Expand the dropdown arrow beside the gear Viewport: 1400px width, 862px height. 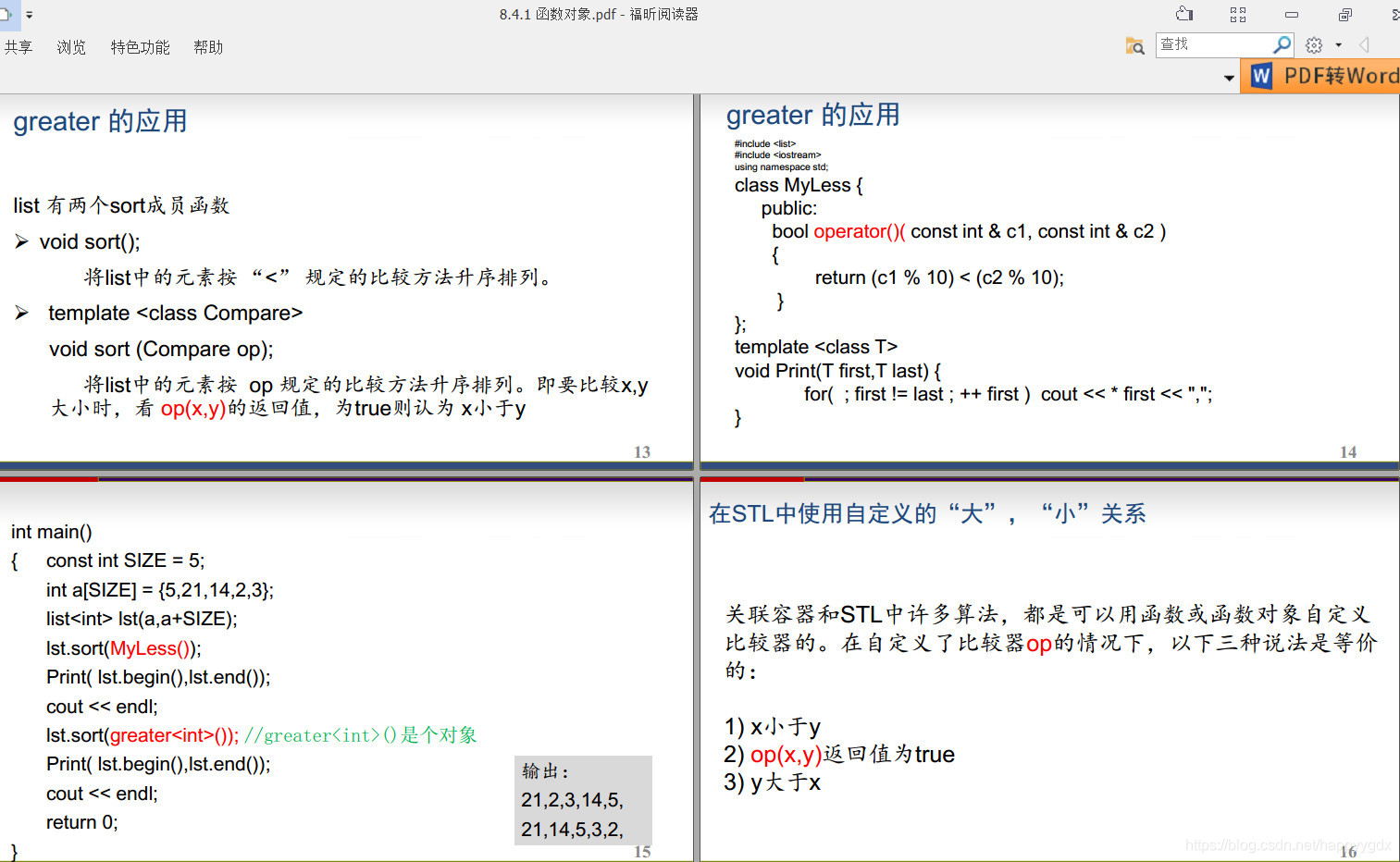pyautogui.click(x=1338, y=45)
